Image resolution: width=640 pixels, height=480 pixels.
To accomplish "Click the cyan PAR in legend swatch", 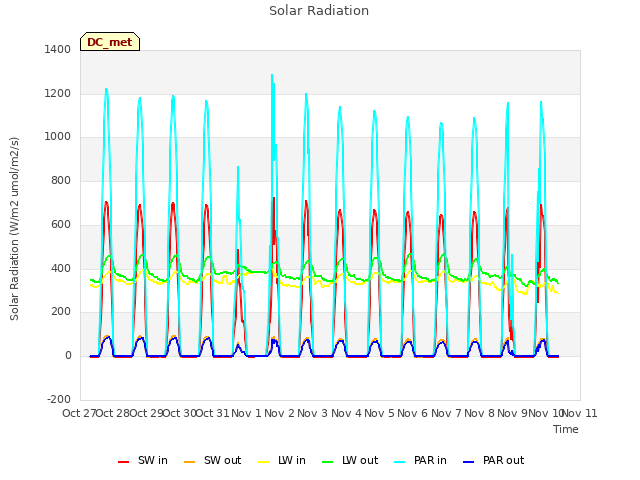I will 400,462.
